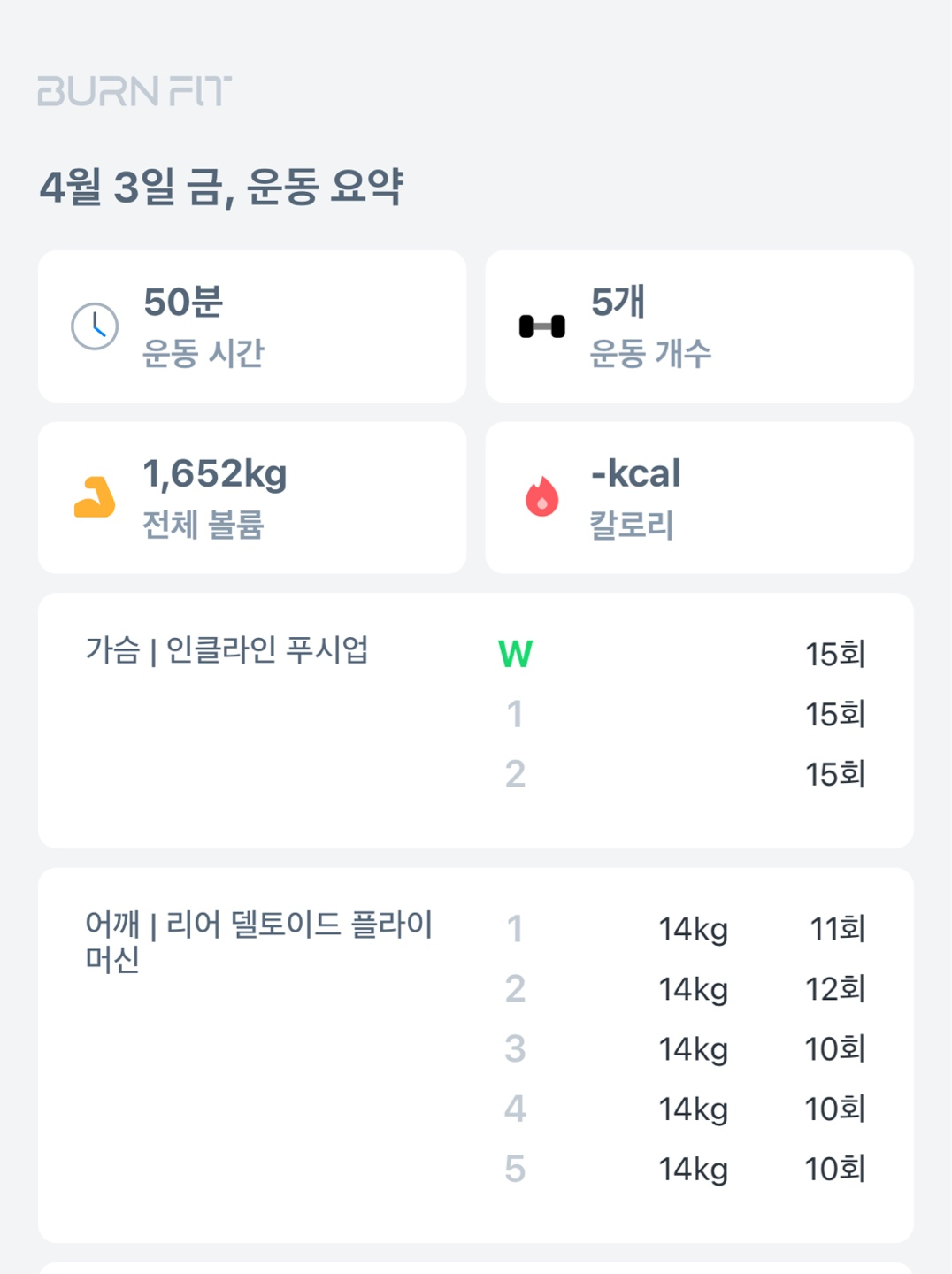Image resolution: width=952 pixels, height=1274 pixels.
Task: Tap 14kg weight in rear delt set 1
Action: click(x=693, y=930)
